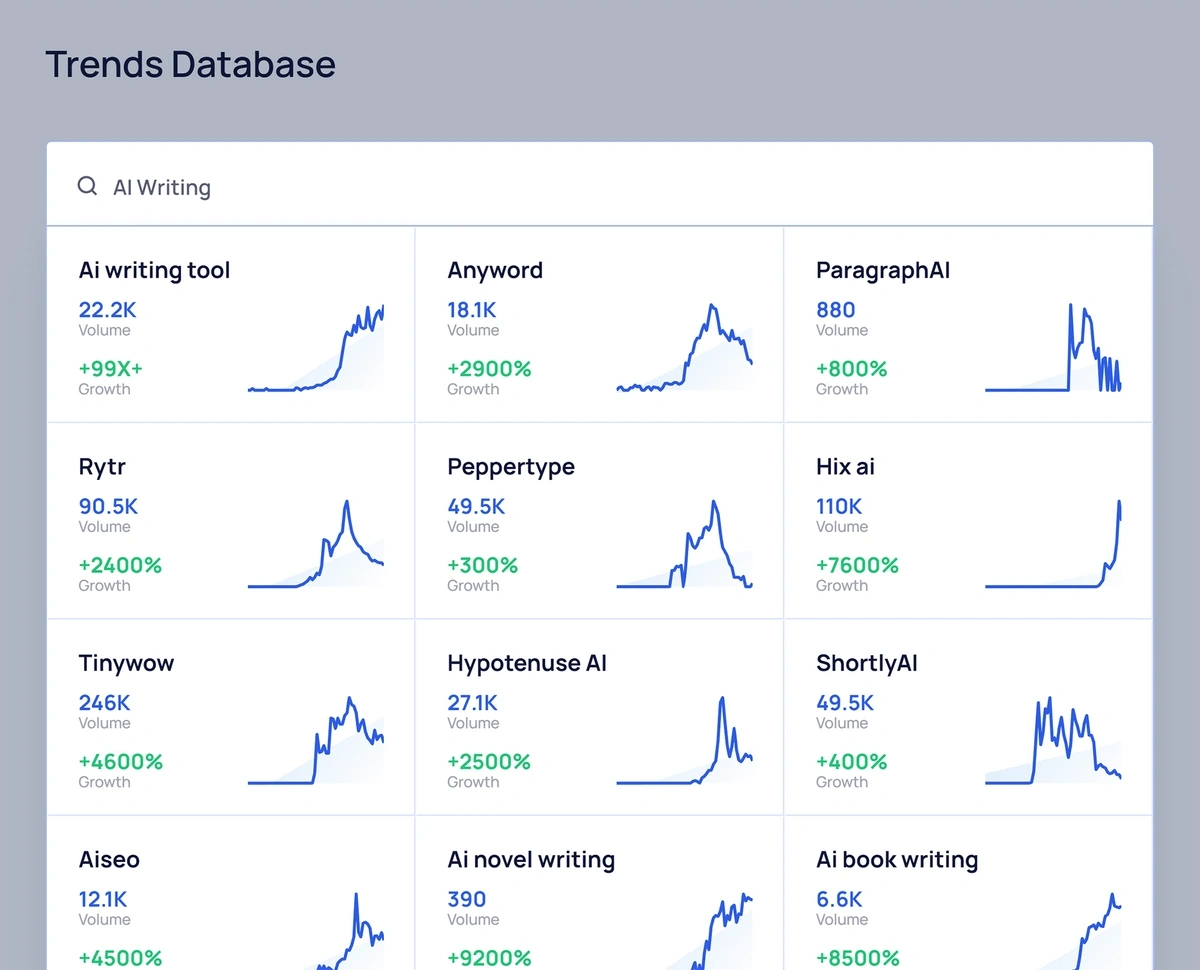Click the +400% growth value

point(852,762)
